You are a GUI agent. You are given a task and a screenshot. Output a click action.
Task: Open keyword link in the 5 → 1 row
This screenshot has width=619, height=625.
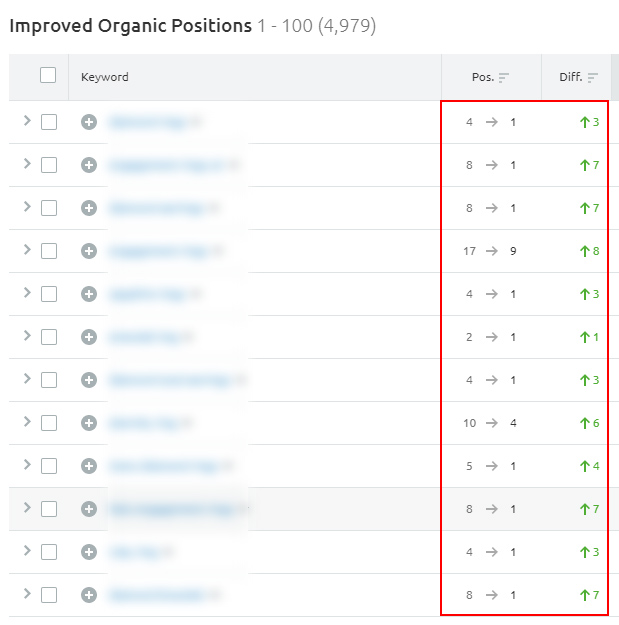(162, 466)
